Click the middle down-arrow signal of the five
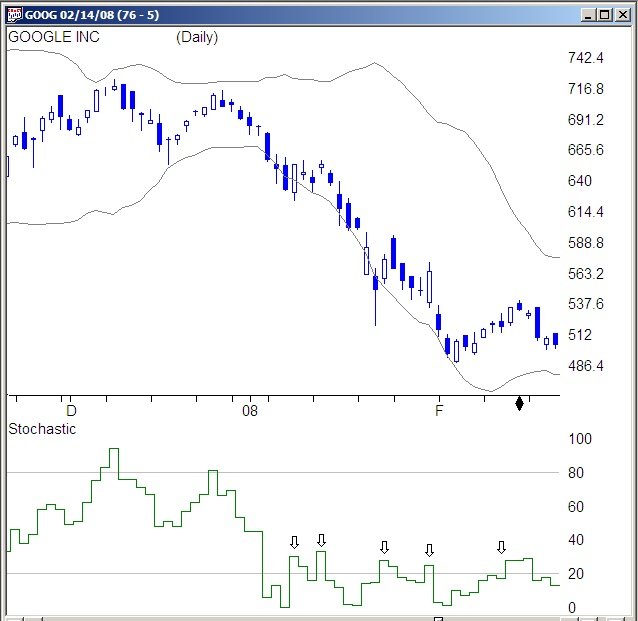This screenshot has width=638, height=621. pos(384,547)
